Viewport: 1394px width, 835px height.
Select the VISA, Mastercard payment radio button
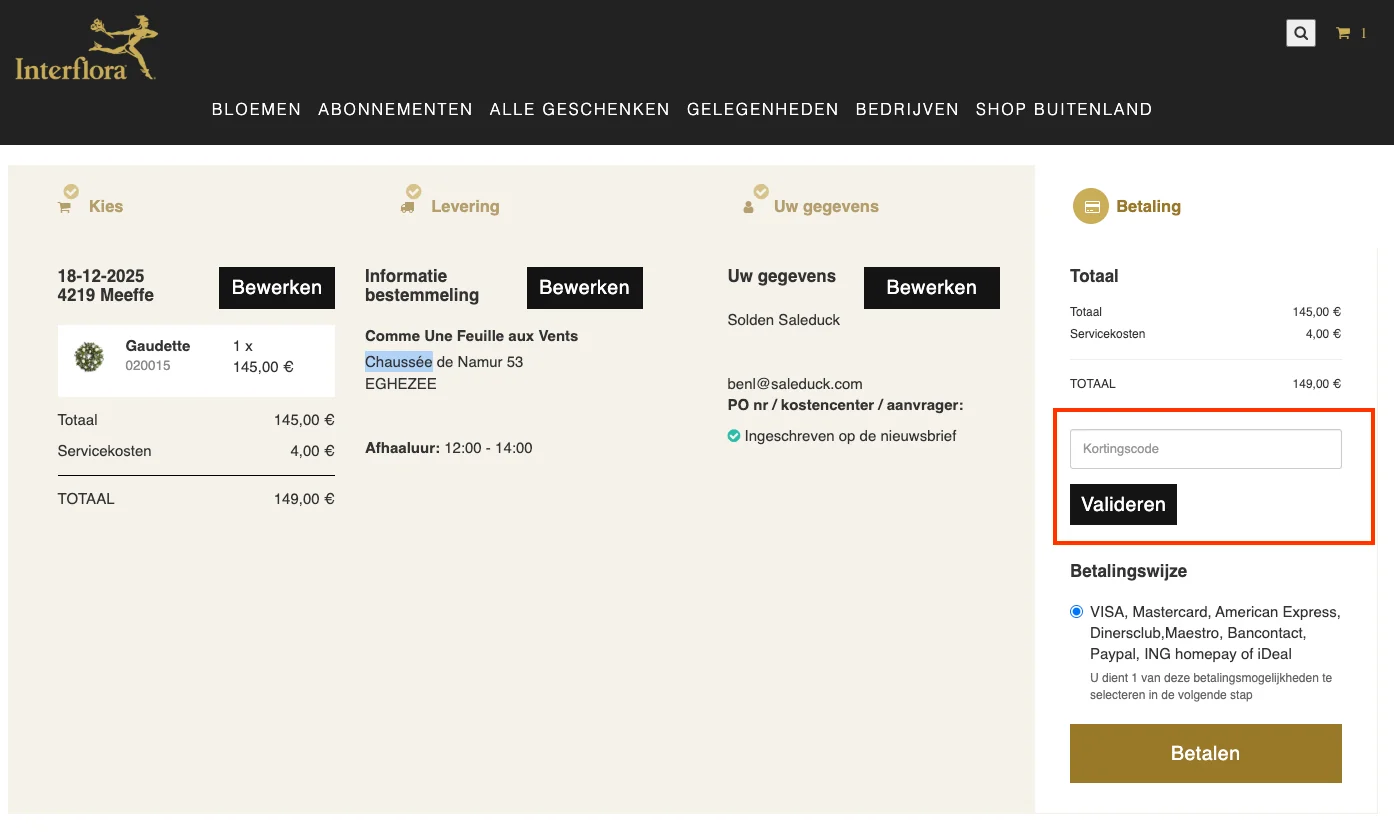click(1076, 612)
